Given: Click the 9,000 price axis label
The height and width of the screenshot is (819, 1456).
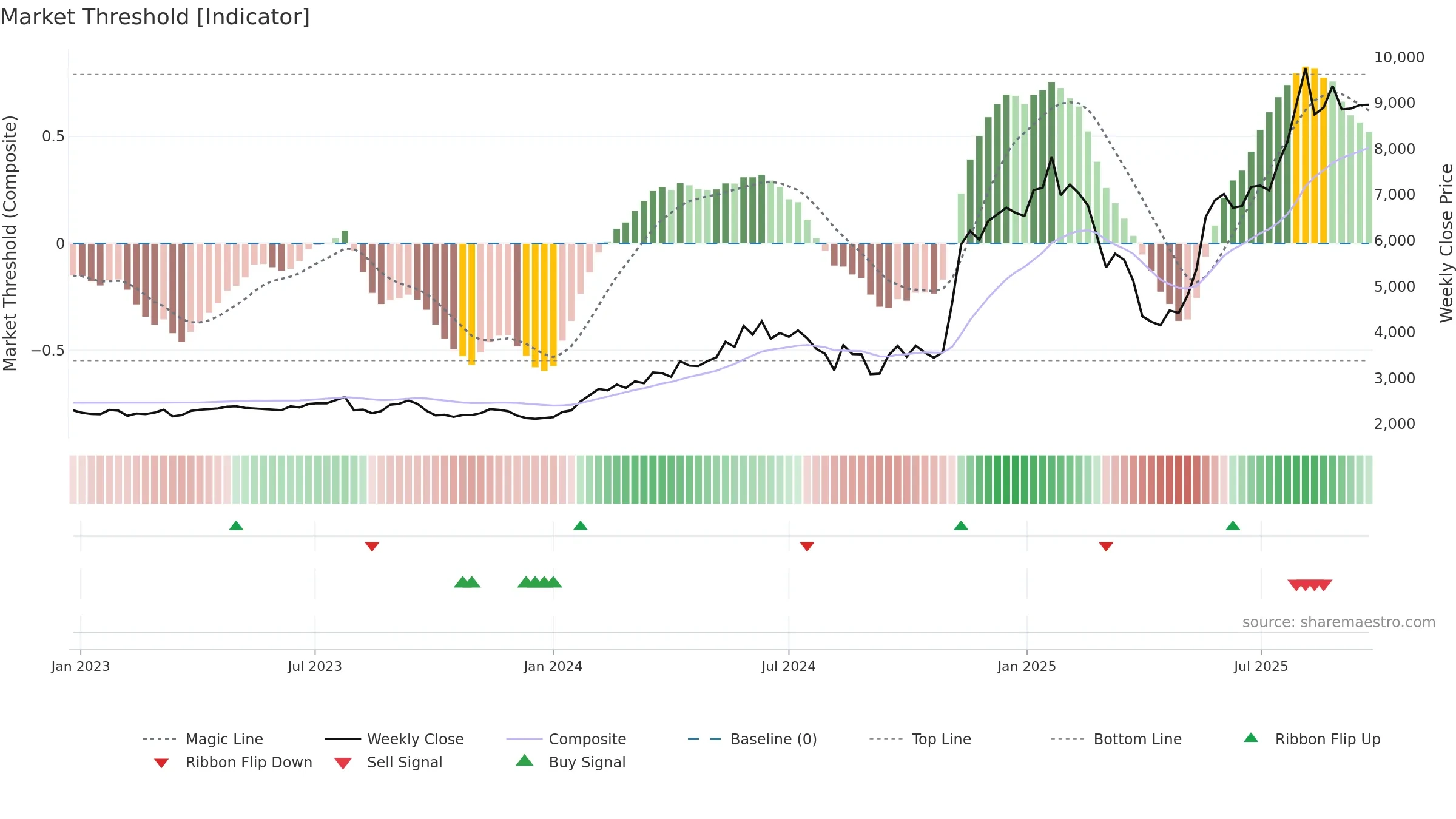Looking at the screenshot, I should [x=1395, y=103].
